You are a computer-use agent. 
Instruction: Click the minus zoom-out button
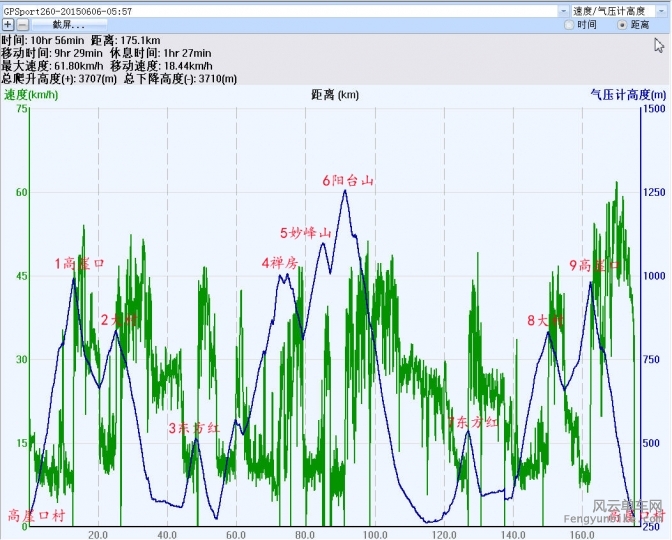pos(21,24)
